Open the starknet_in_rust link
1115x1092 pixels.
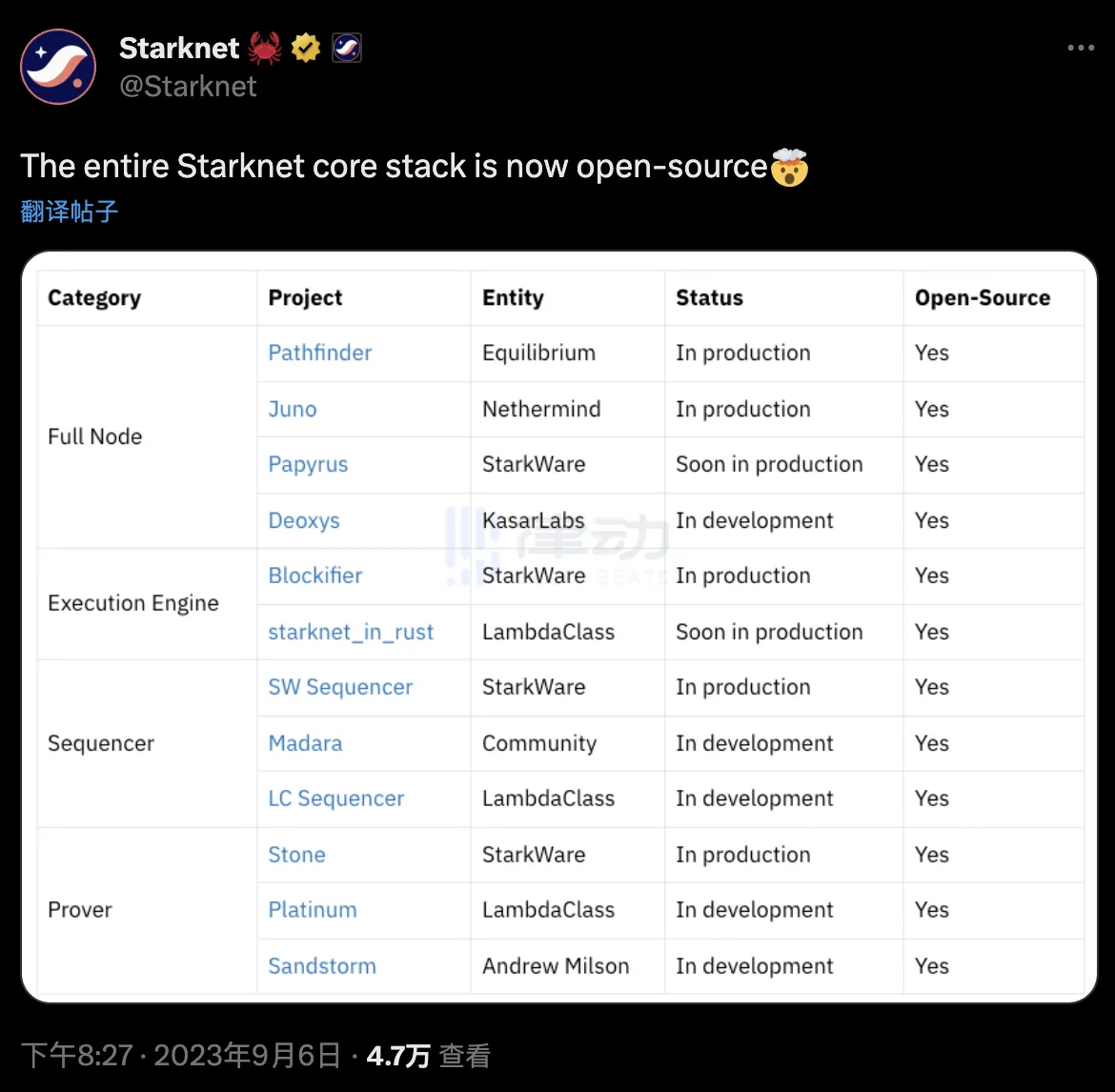coord(351,632)
